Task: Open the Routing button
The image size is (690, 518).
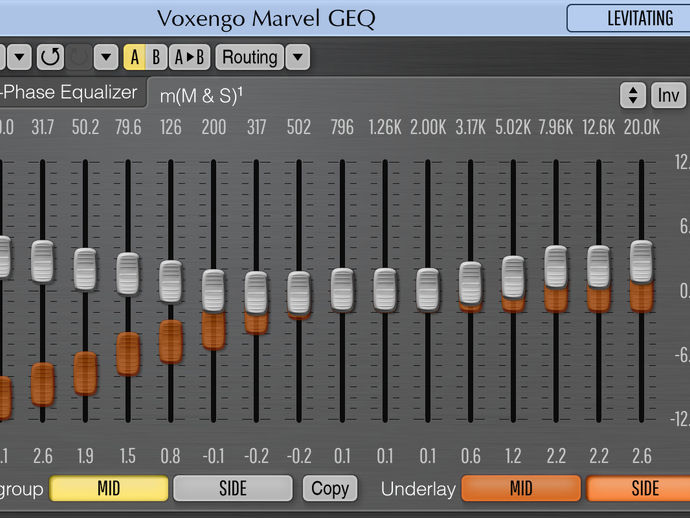Action: point(250,57)
